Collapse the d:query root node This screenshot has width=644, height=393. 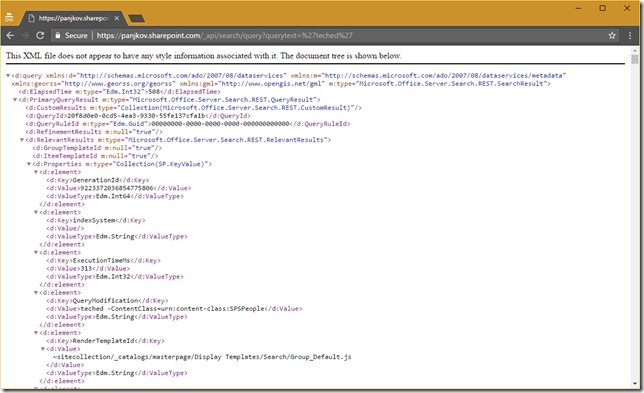tap(8, 76)
